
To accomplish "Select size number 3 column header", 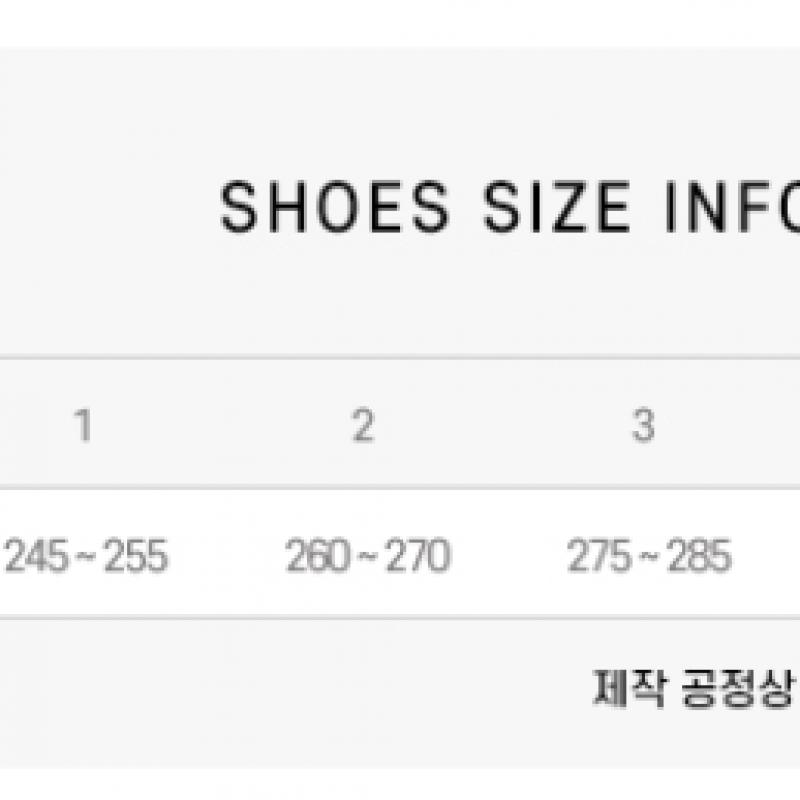I will [644, 427].
